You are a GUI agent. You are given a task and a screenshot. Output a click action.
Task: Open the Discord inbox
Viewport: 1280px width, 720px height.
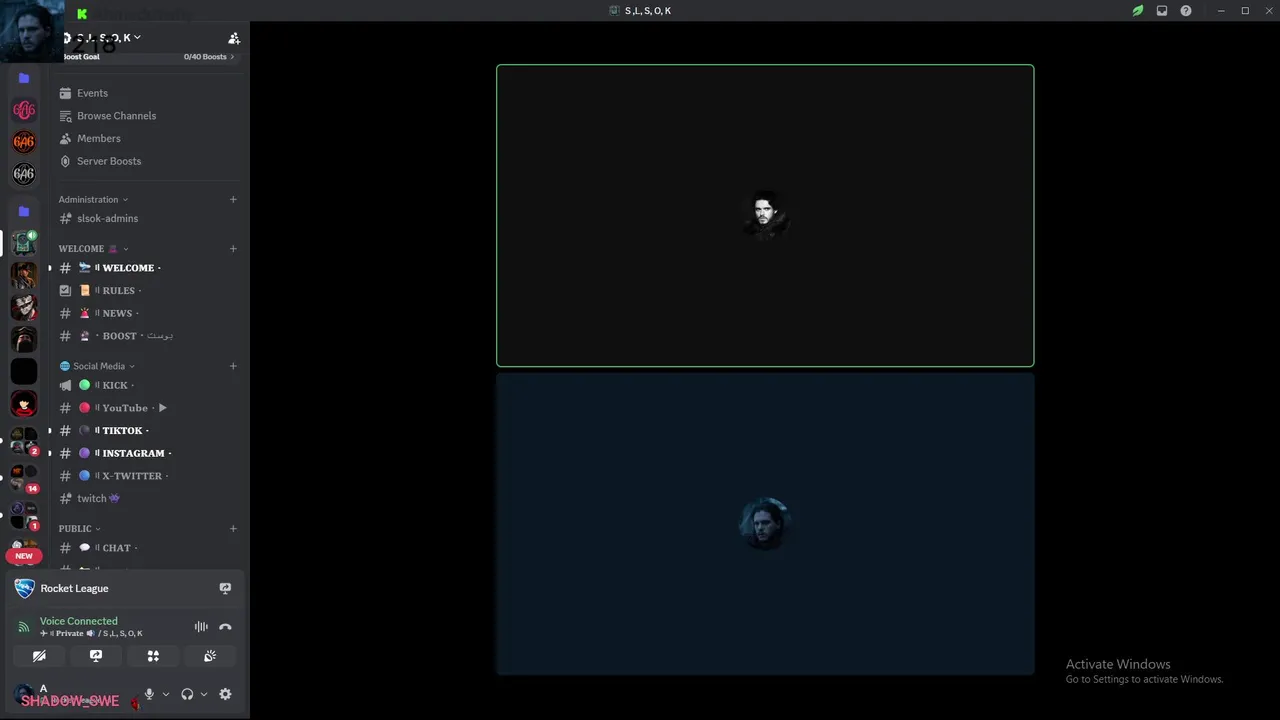pyautogui.click(x=1162, y=11)
